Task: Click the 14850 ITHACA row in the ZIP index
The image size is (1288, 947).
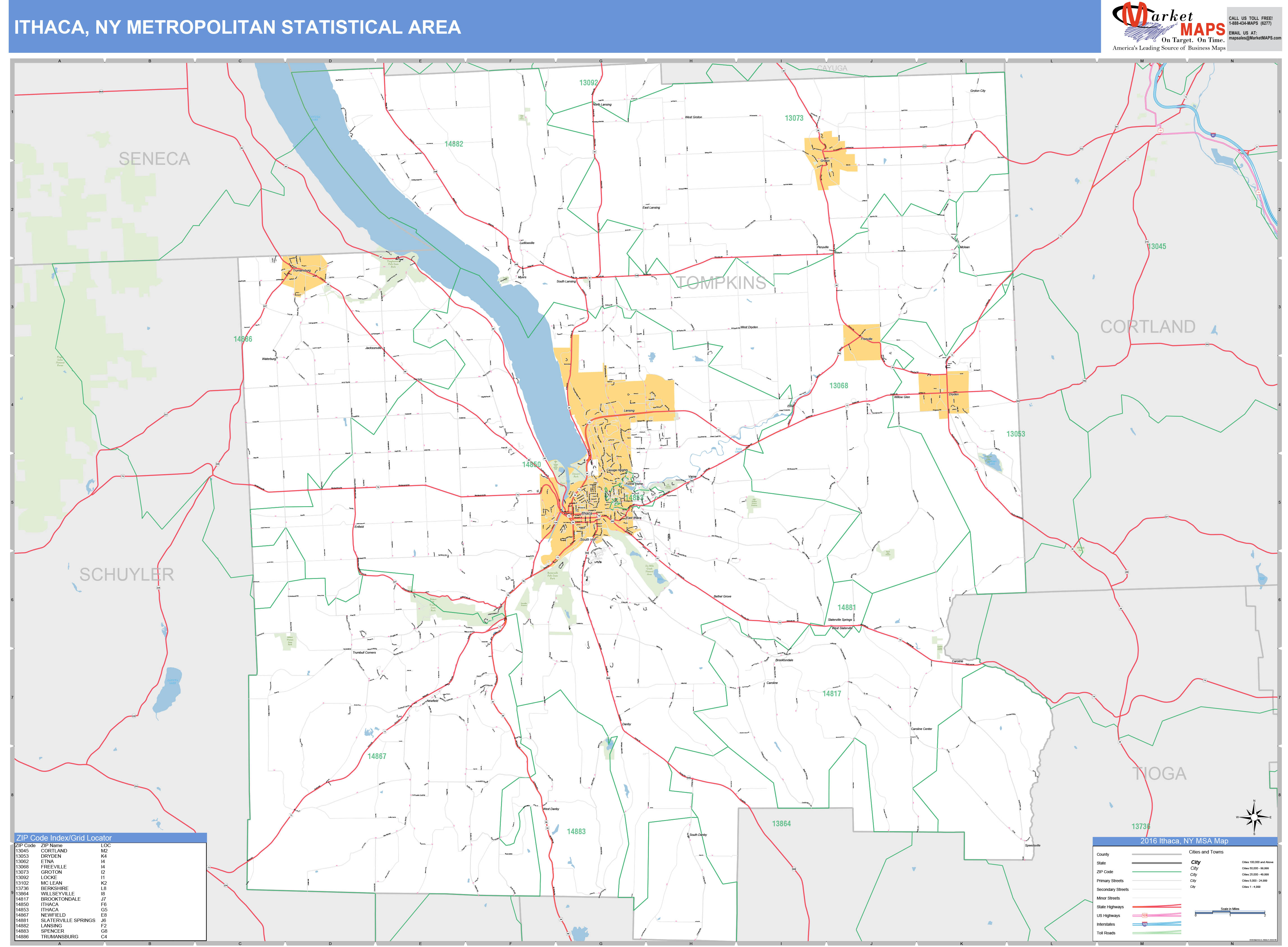Action: 61,905
